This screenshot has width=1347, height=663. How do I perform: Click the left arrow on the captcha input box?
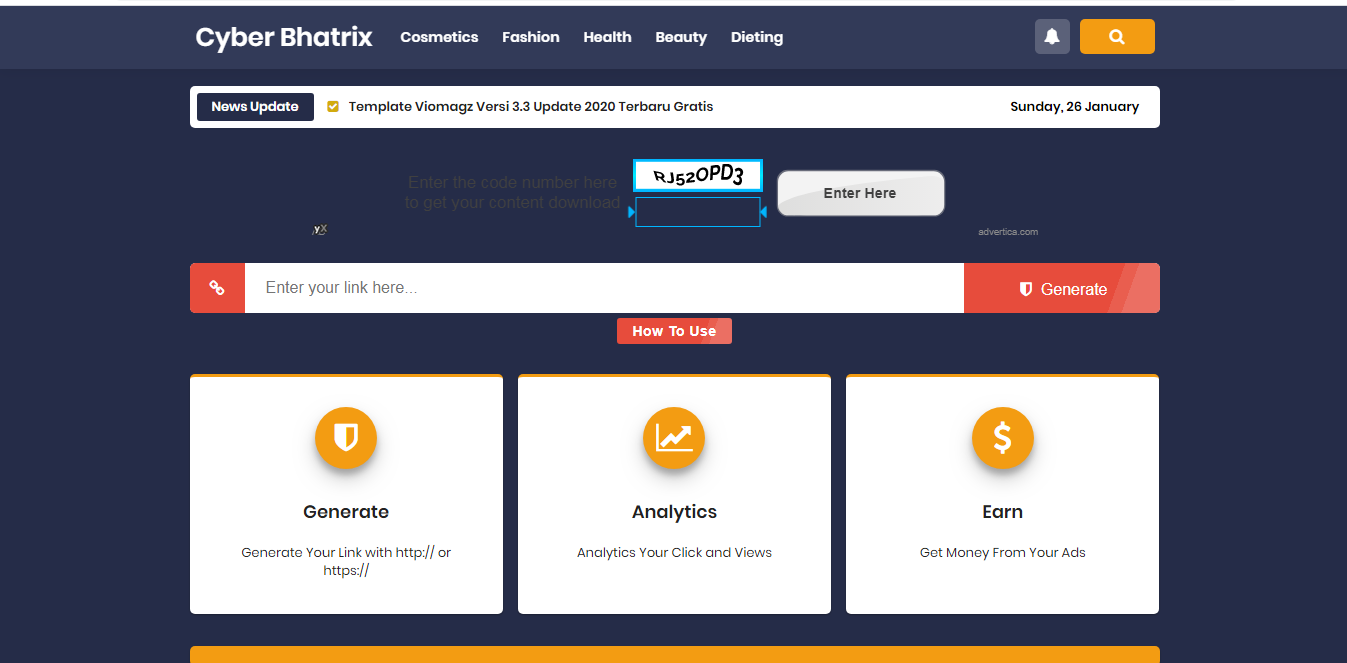coord(633,212)
